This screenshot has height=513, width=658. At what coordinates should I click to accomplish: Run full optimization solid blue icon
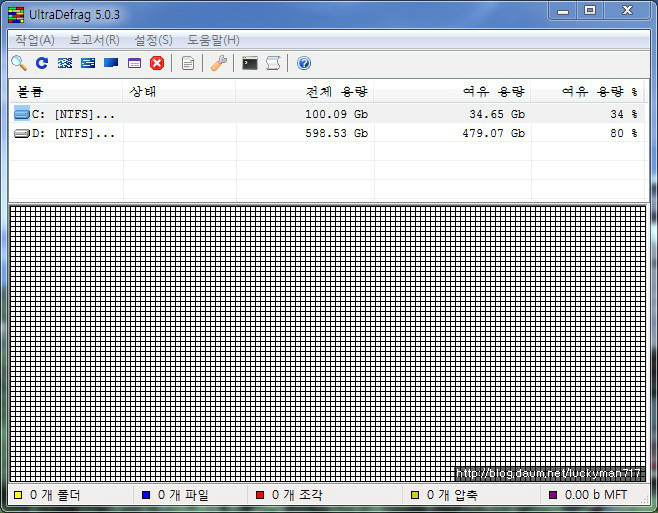pos(111,63)
